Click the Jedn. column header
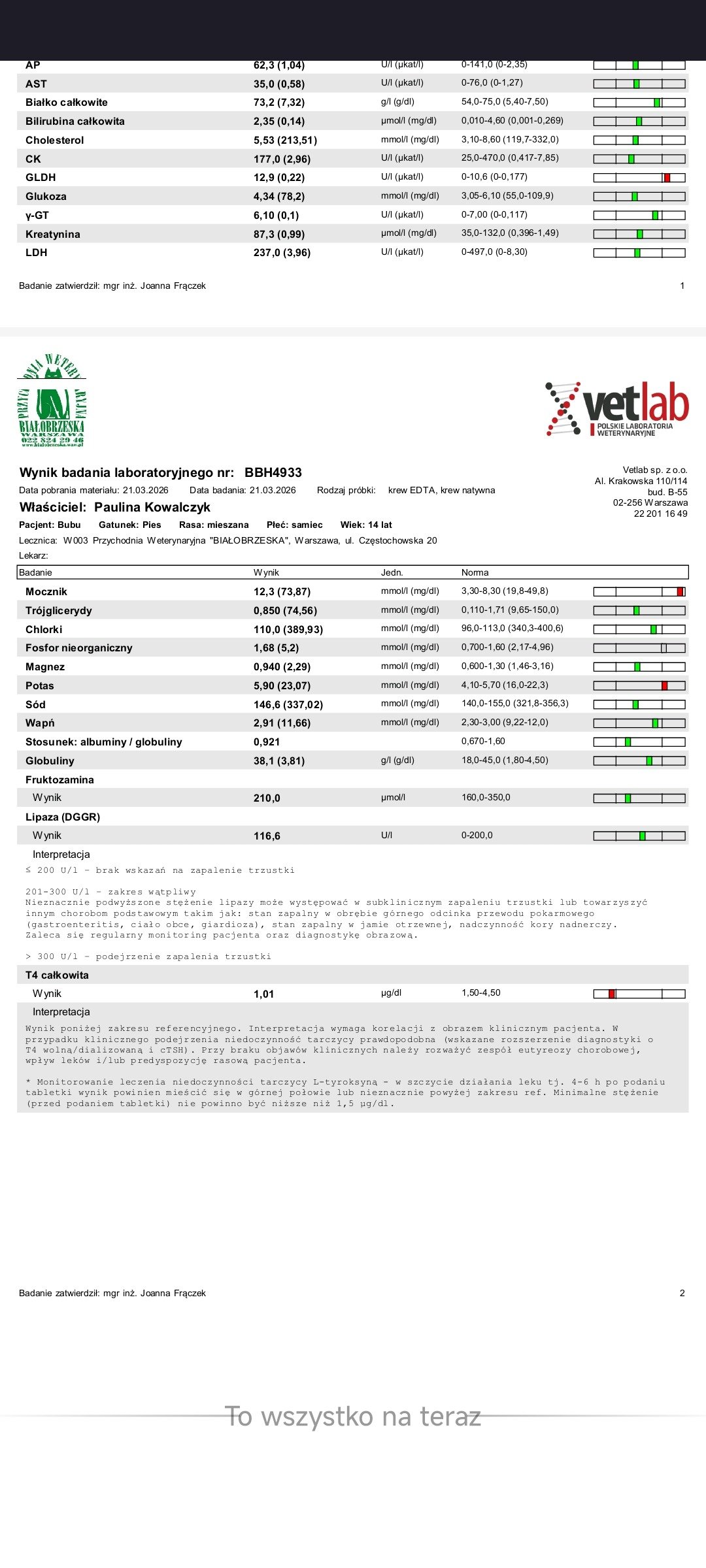Viewport: 706px width, 1568px height. coord(392,572)
